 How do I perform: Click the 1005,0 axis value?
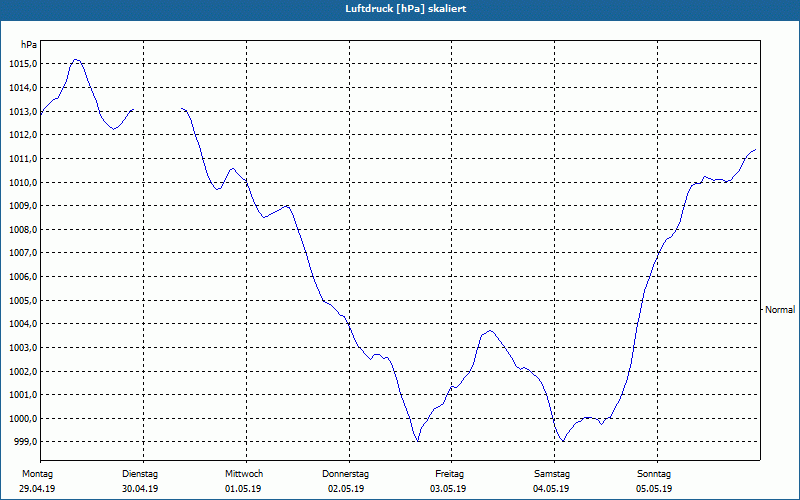click(x=23, y=301)
